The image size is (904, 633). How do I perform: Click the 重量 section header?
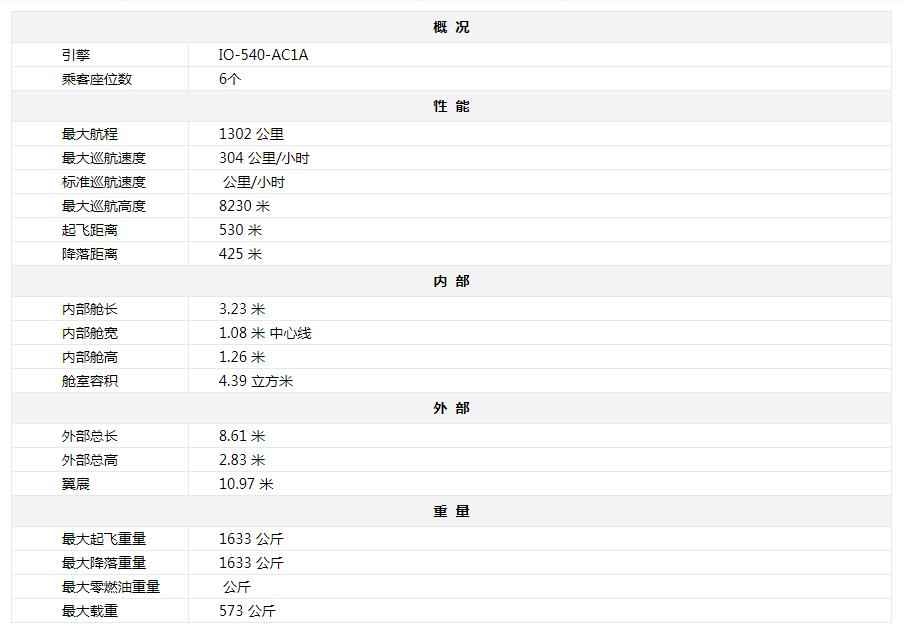tap(451, 511)
